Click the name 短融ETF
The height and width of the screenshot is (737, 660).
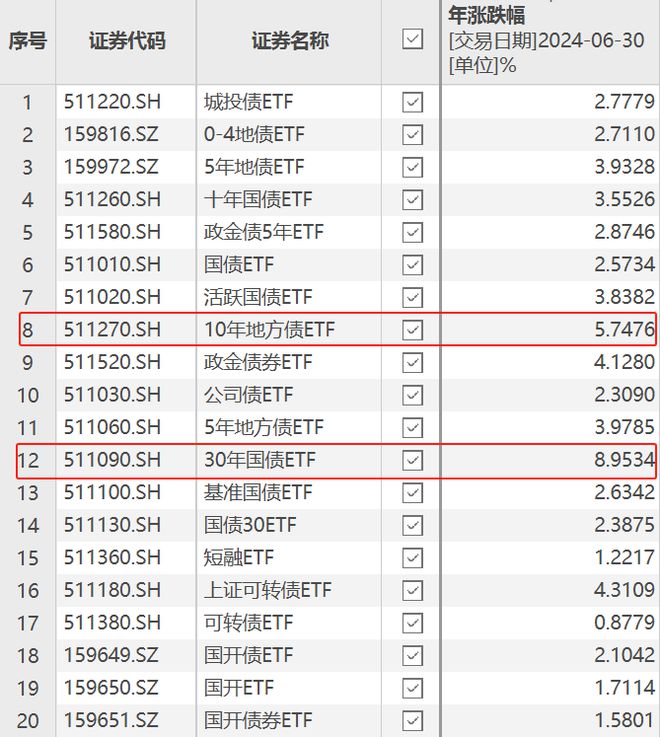click(x=238, y=557)
